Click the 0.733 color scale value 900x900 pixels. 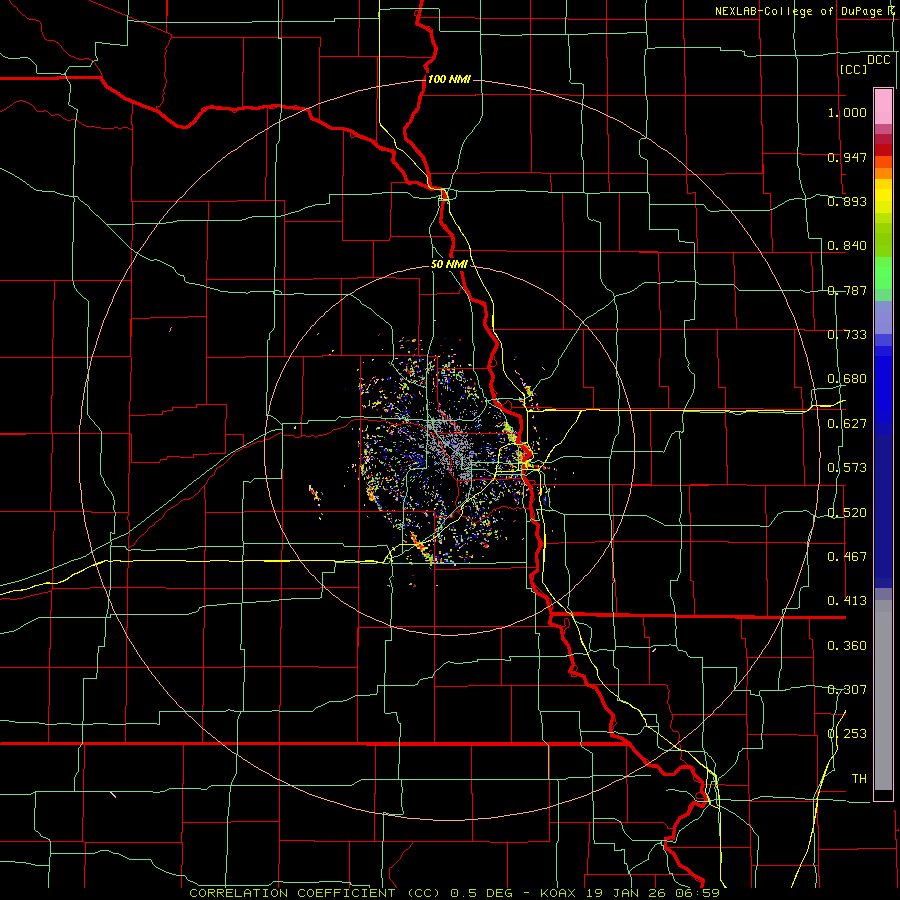[847, 335]
